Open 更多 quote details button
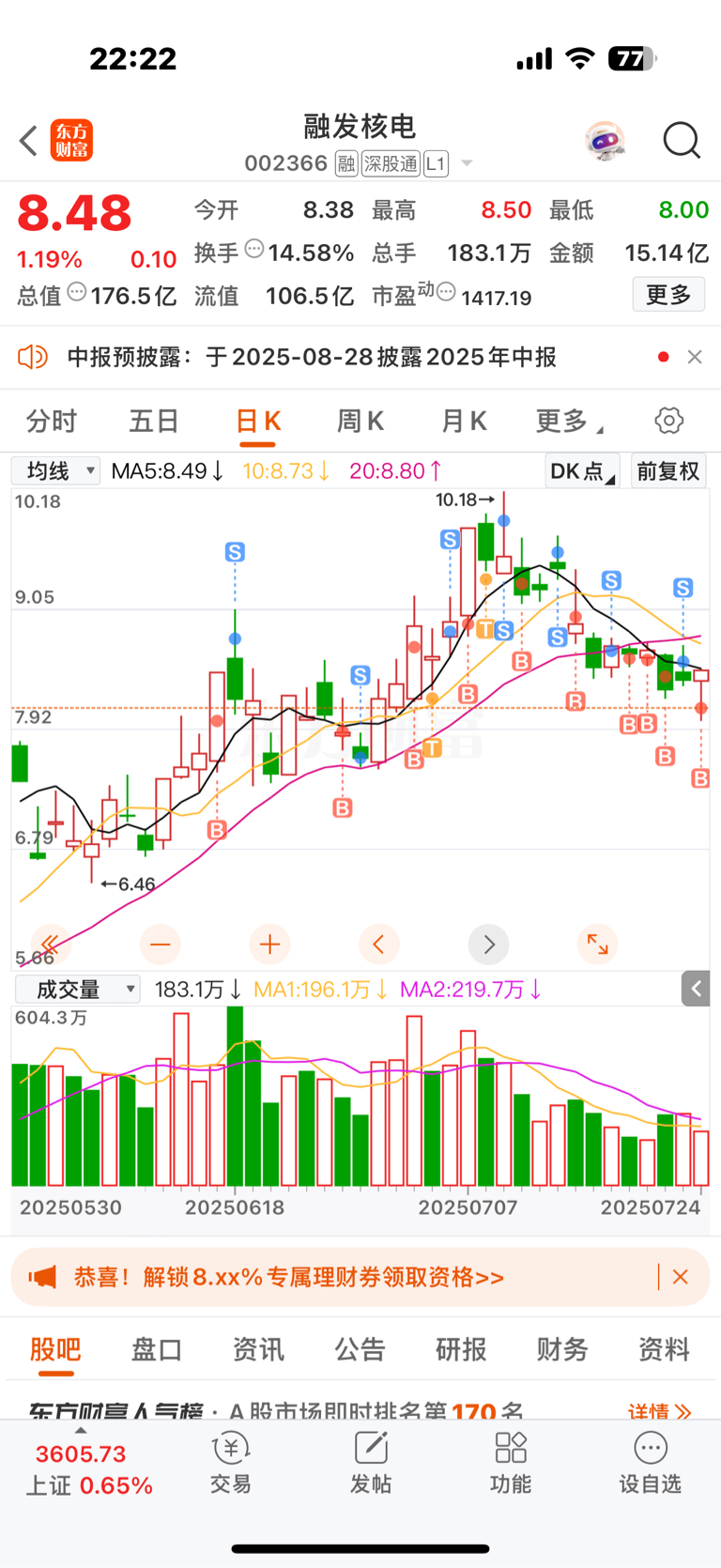Image resolution: width=721 pixels, height=1568 pixels. (x=668, y=295)
